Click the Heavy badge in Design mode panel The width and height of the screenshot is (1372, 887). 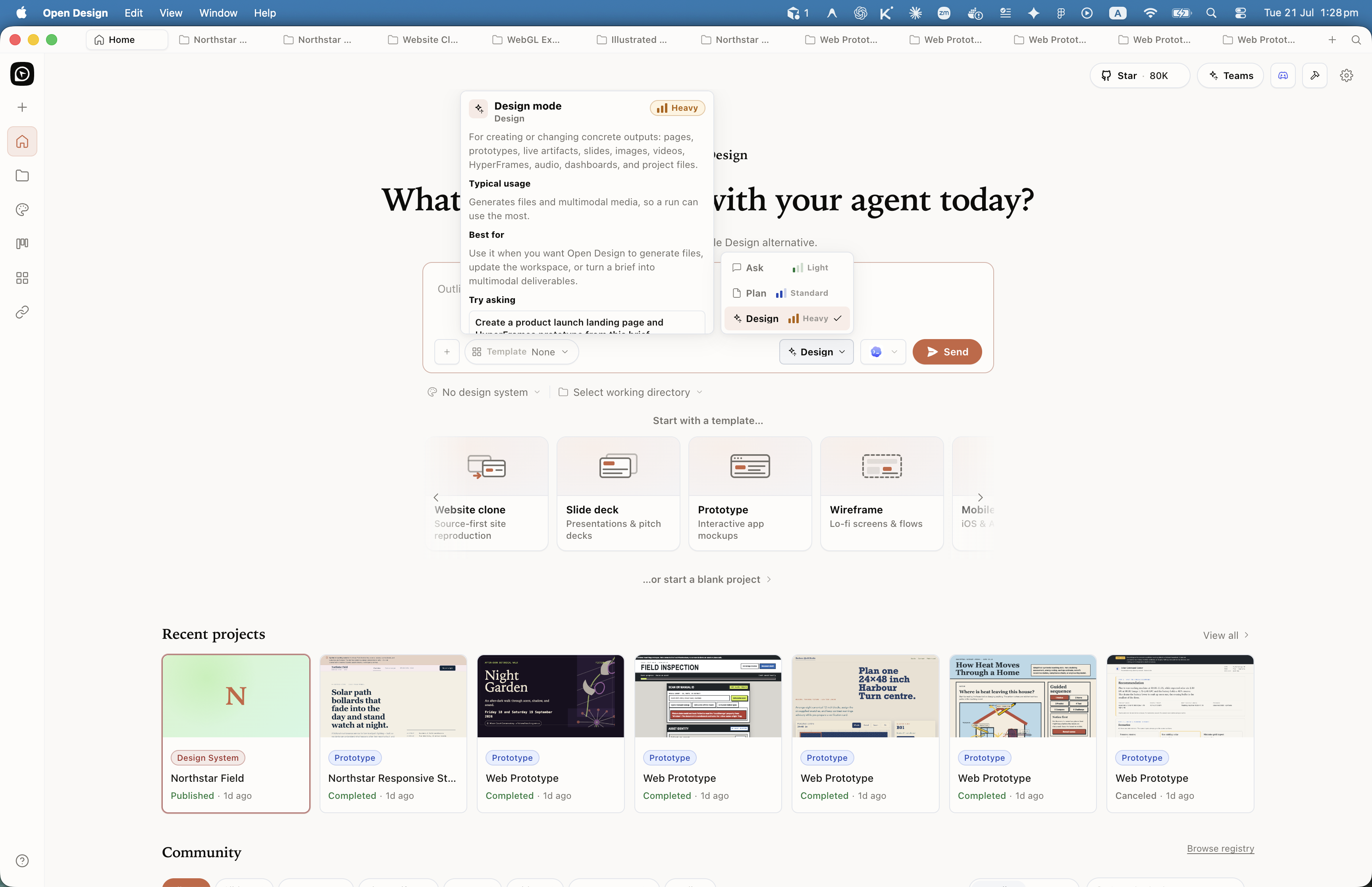pyautogui.click(x=677, y=108)
